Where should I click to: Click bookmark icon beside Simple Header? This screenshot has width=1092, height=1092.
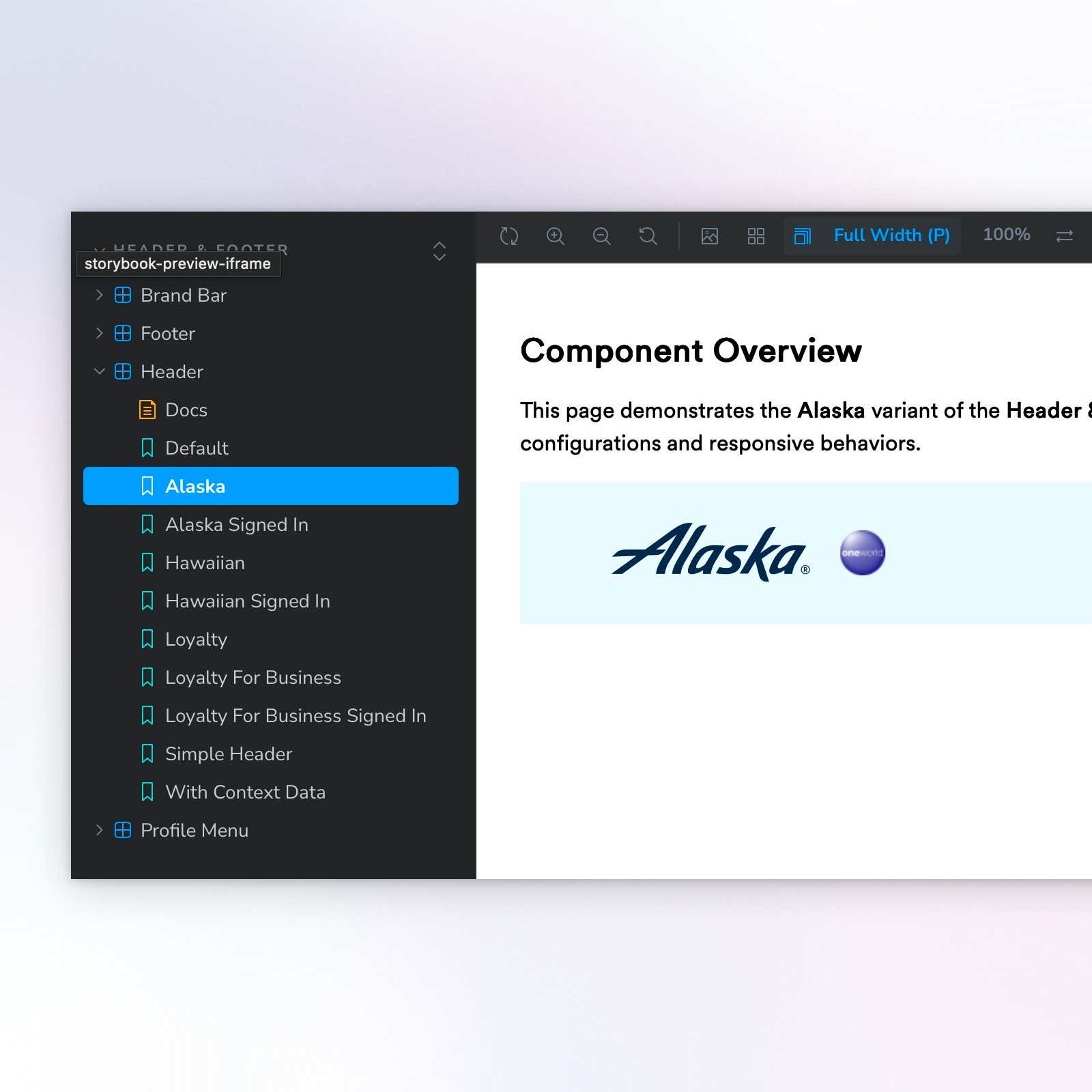pos(147,753)
